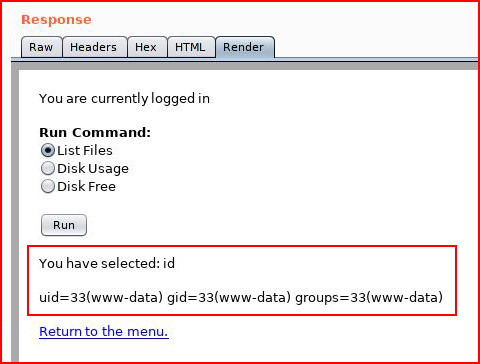Click the Disk Free label text
This screenshot has width=480, height=364.
coord(86,186)
